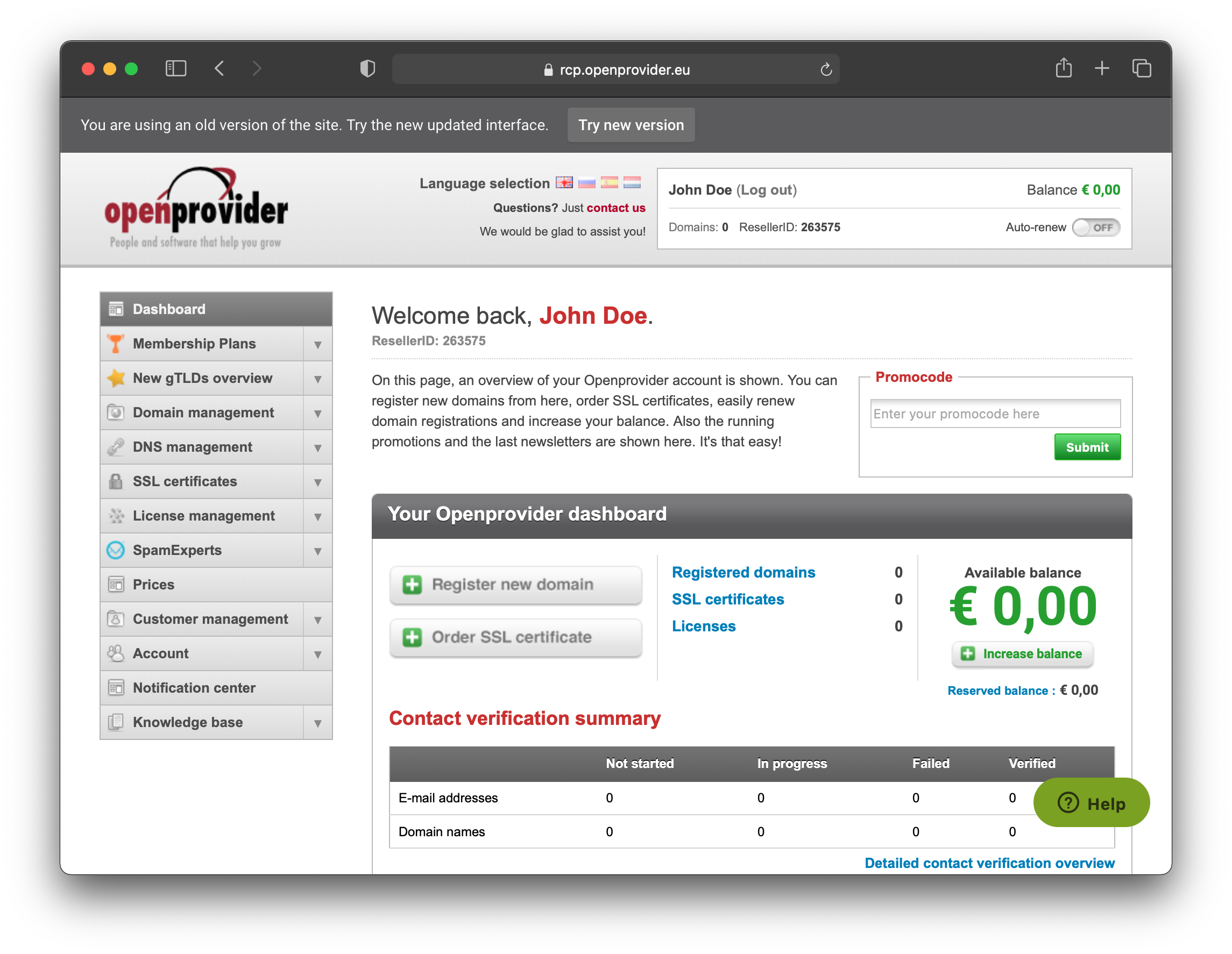Select the Spanish flag language
The height and width of the screenshot is (954, 1232).
point(609,183)
